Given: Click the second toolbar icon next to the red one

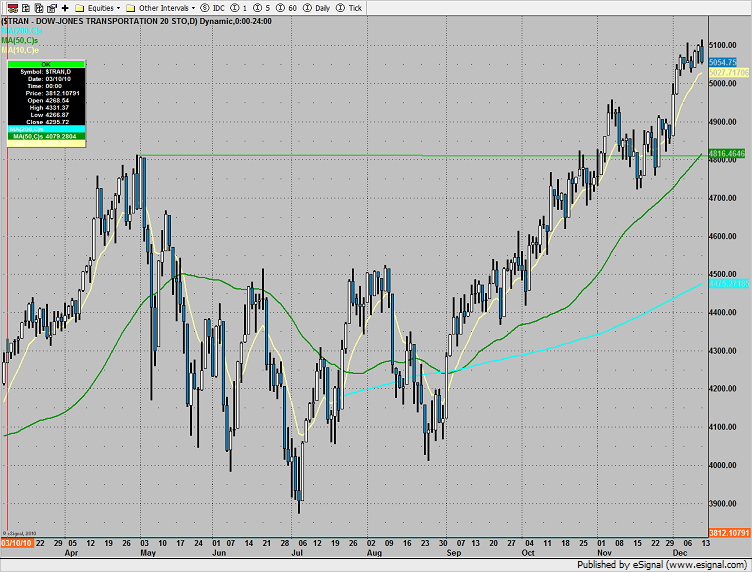Looking at the screenshot, I should (26, 8).
